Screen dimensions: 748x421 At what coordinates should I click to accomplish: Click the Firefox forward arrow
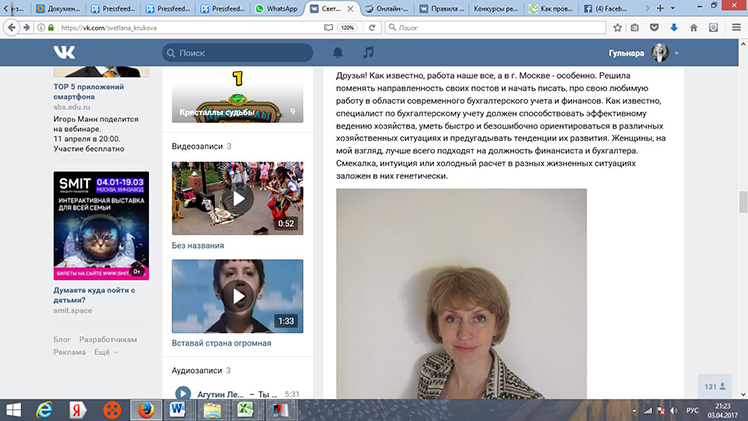pyautogui.click(x=26, y=28)
